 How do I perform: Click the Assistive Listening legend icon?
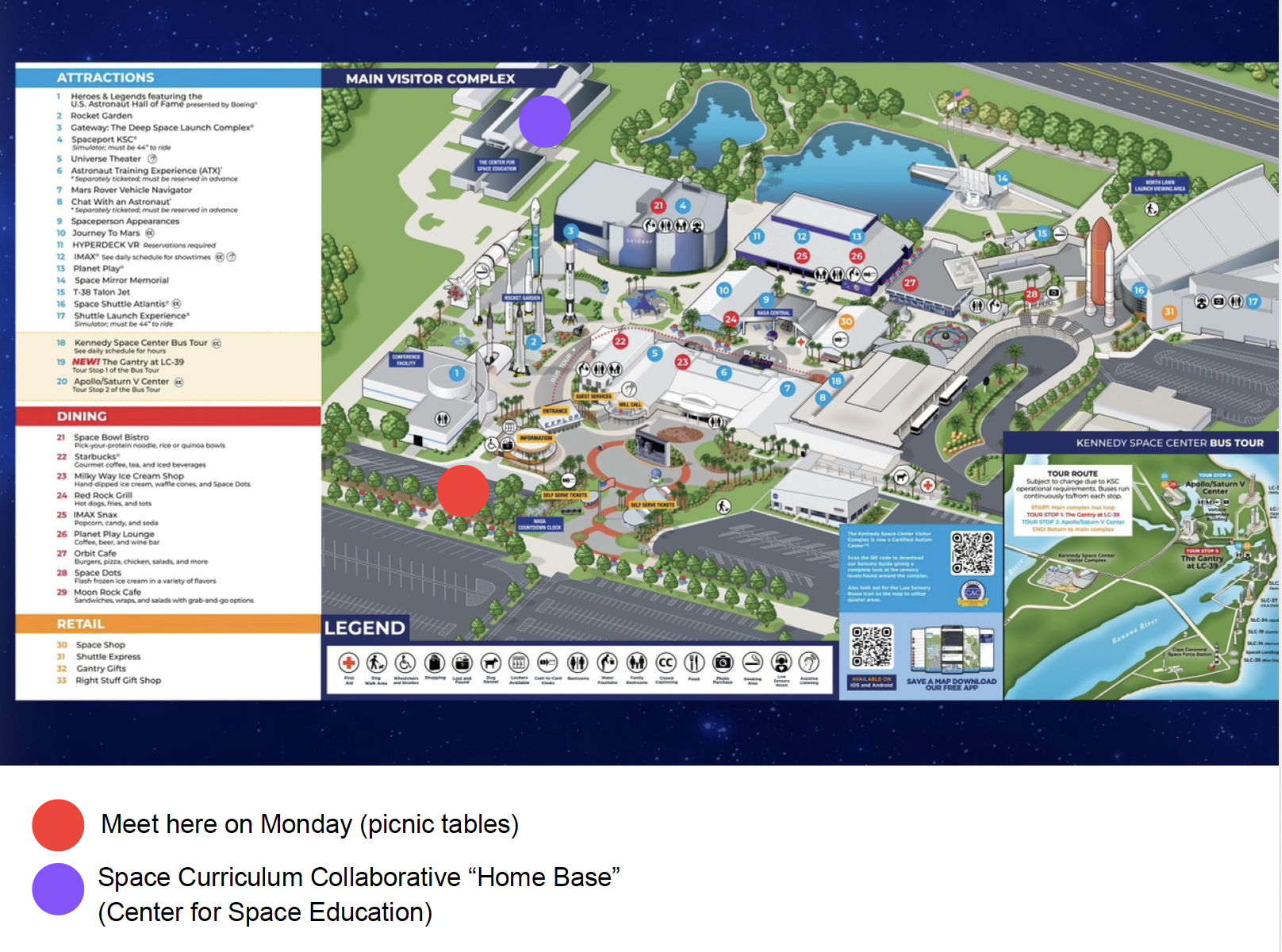(x=809, y=662)
